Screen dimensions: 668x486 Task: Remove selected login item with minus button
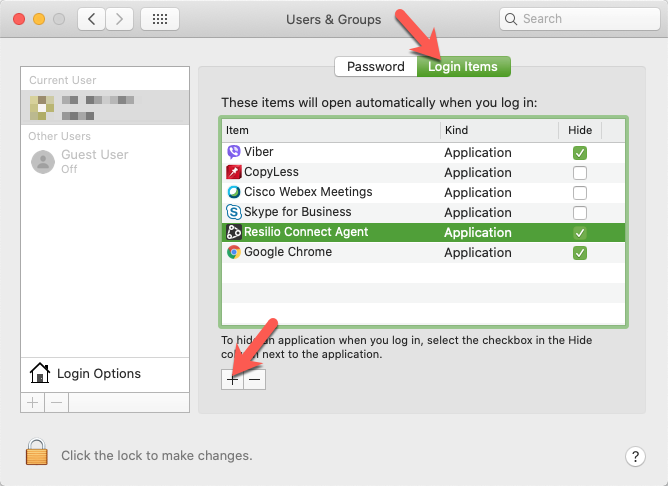coord(254,379)
